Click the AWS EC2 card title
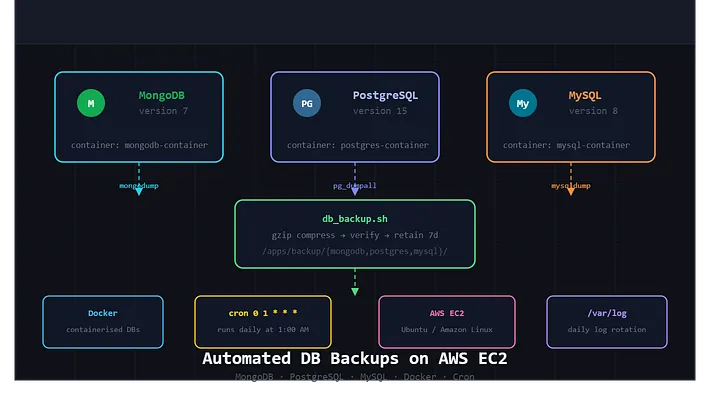This screenshot has width=720, height=393. point(447,313)
